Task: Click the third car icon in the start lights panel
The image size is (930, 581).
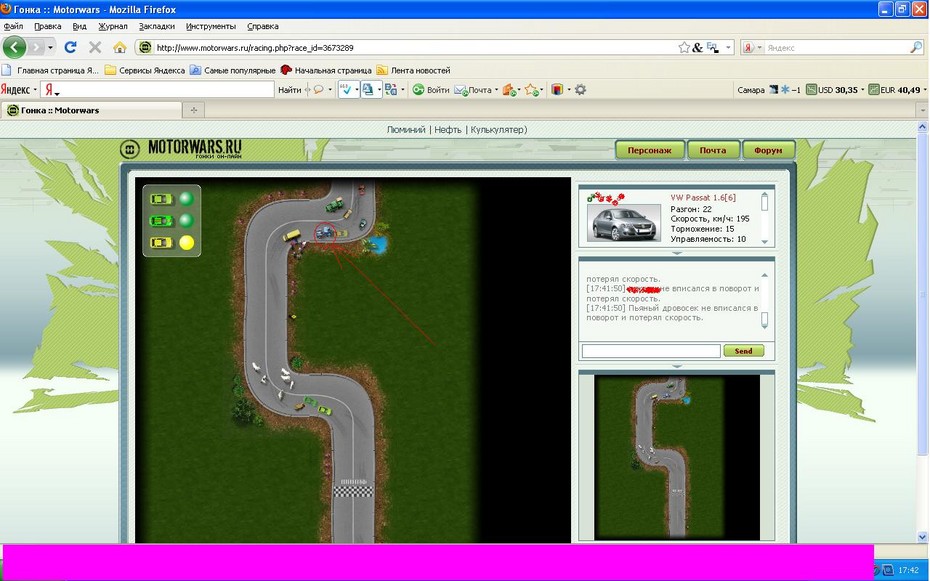Action: (x=161, y=242)
